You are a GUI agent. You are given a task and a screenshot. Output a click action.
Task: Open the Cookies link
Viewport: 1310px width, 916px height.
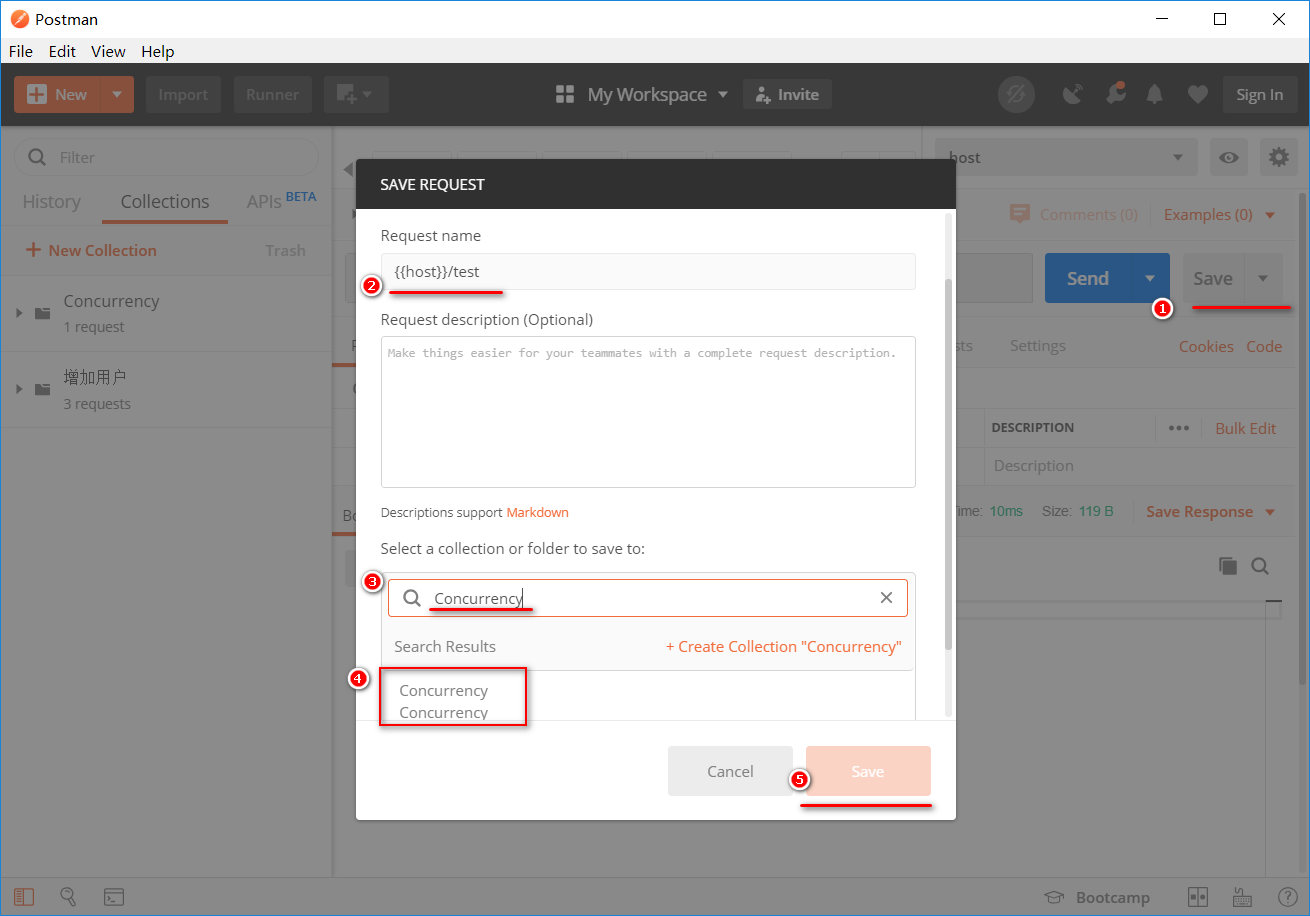1206,346
